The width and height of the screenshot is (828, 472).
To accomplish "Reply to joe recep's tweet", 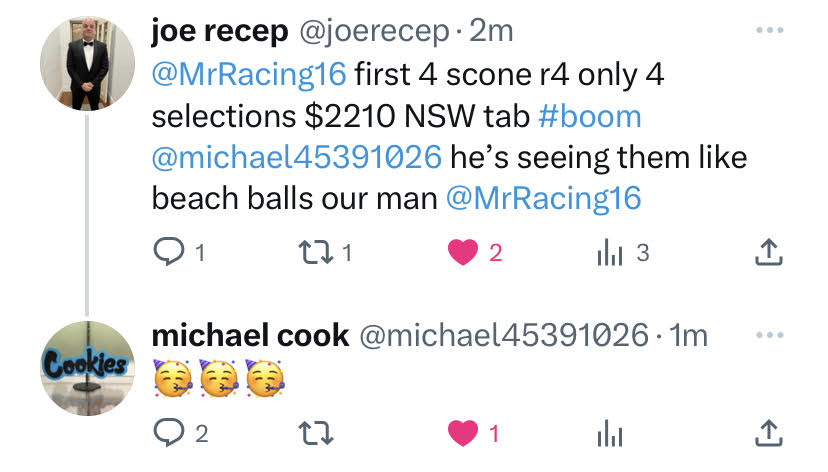I will pyautogui.click(x=169, y=252).
